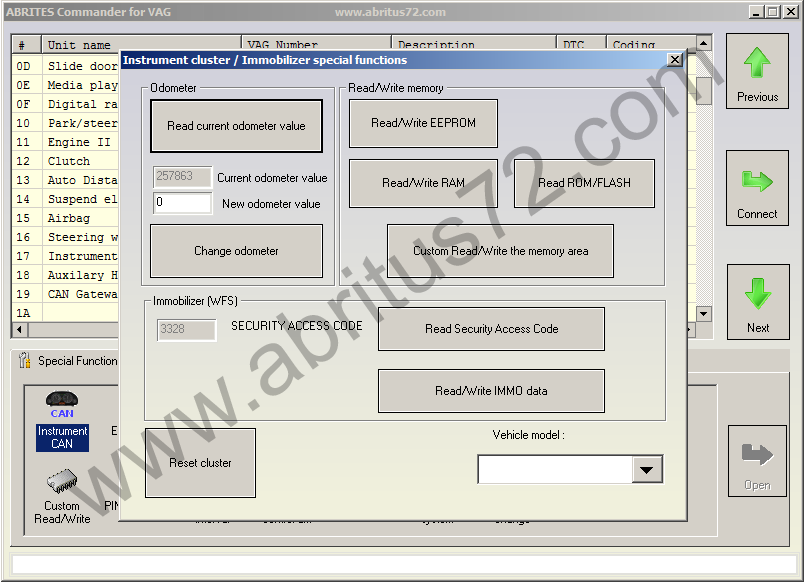Click unit list horizontal scroll left arrow
Viewport: 806px width, 582px height.
coord(19,329)
